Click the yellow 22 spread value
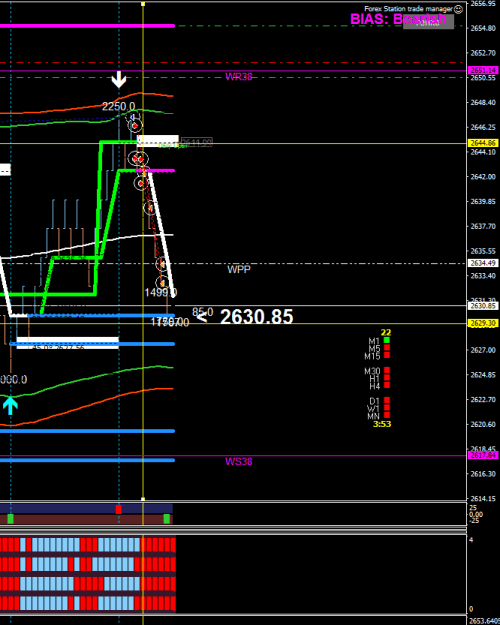The image size is (500, 625). point(386,332)
